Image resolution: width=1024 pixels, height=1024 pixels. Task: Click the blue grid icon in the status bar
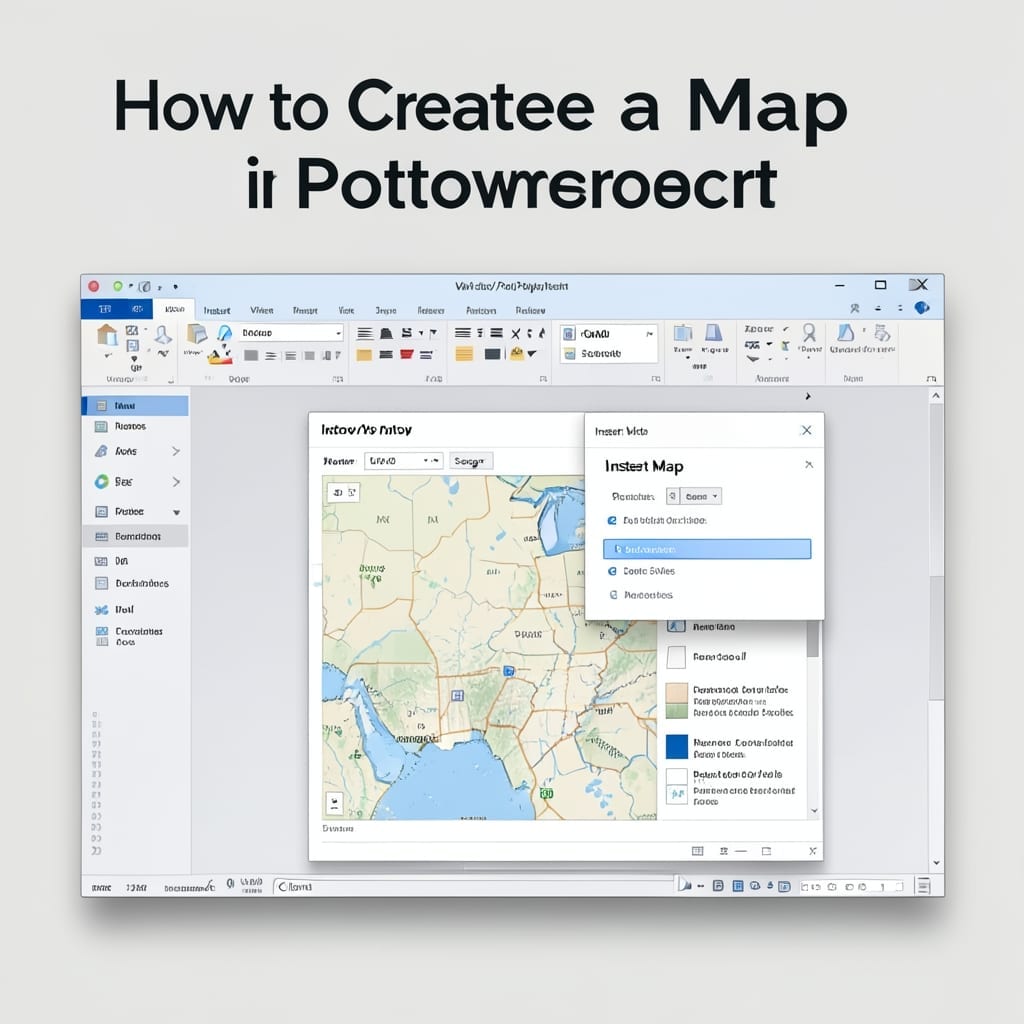(x=738, y=886)
